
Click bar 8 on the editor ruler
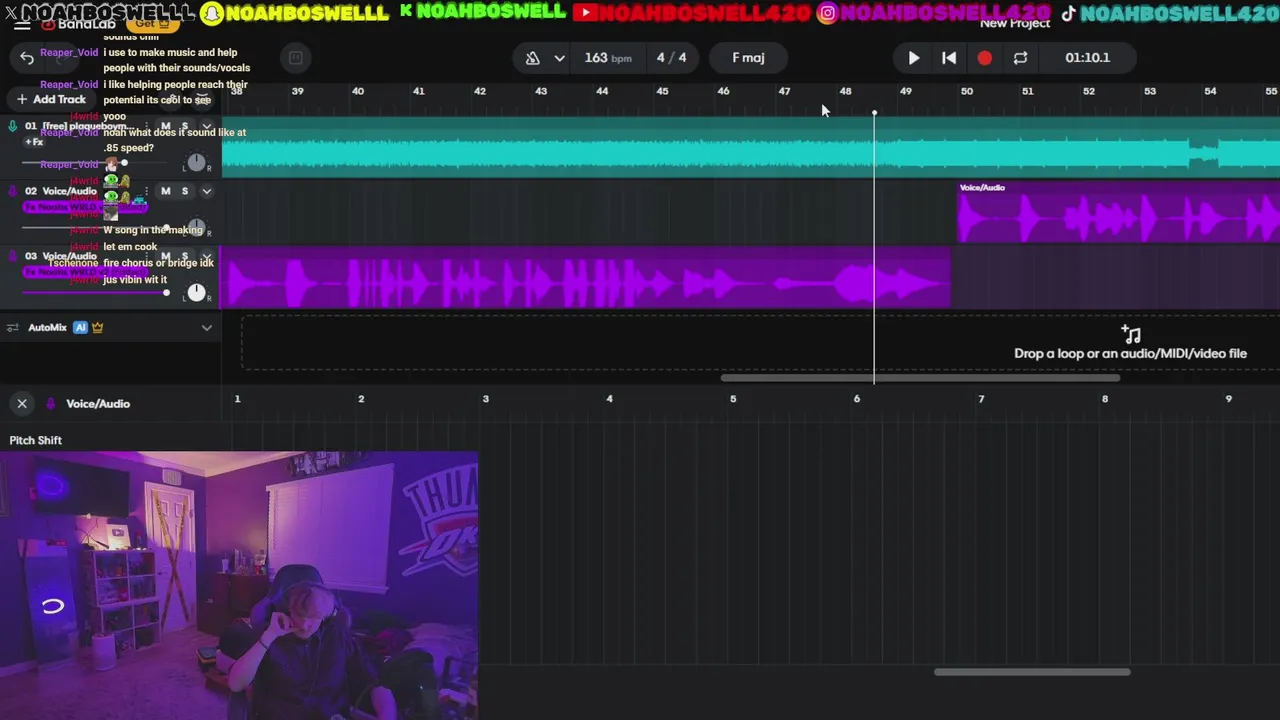(x=1105, y=398)
